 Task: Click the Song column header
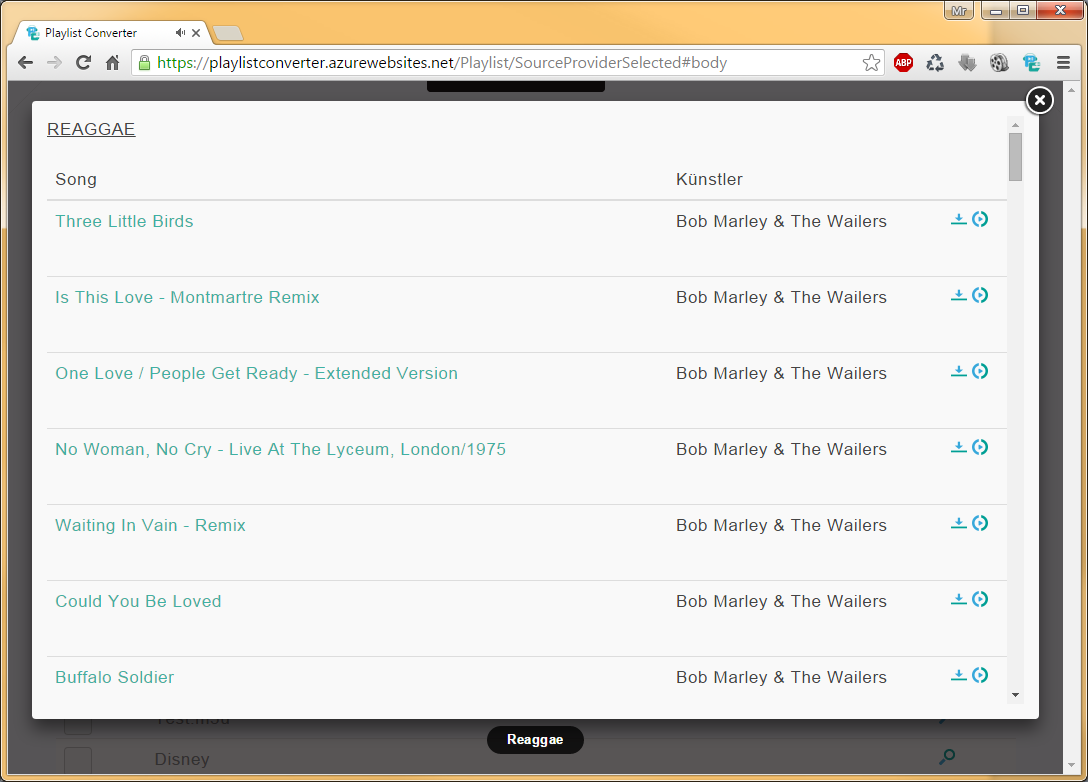tap(76, 179)
